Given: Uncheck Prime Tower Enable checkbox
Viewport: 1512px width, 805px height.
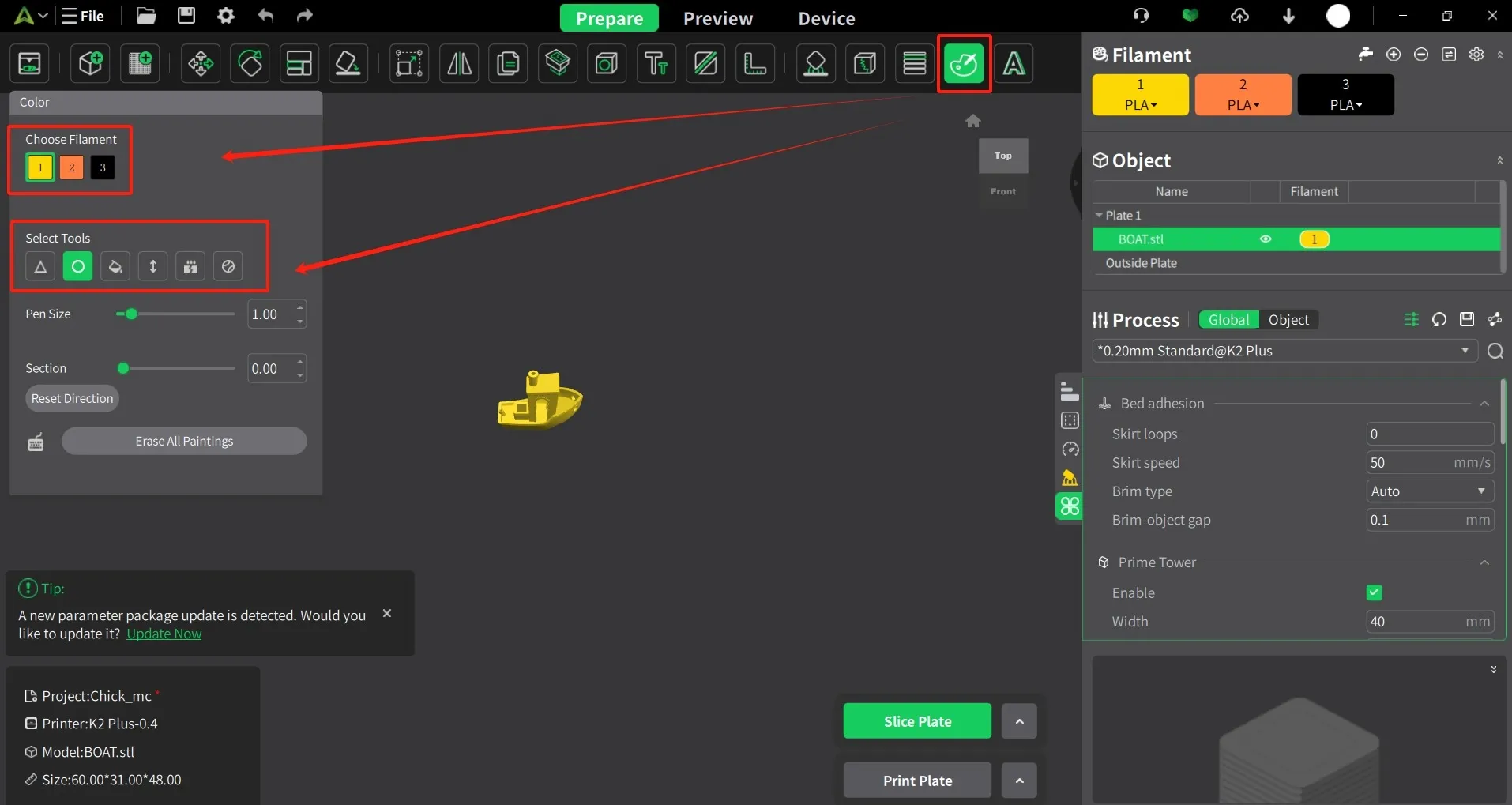Looking at the screenshot, I should point(1374,592).
